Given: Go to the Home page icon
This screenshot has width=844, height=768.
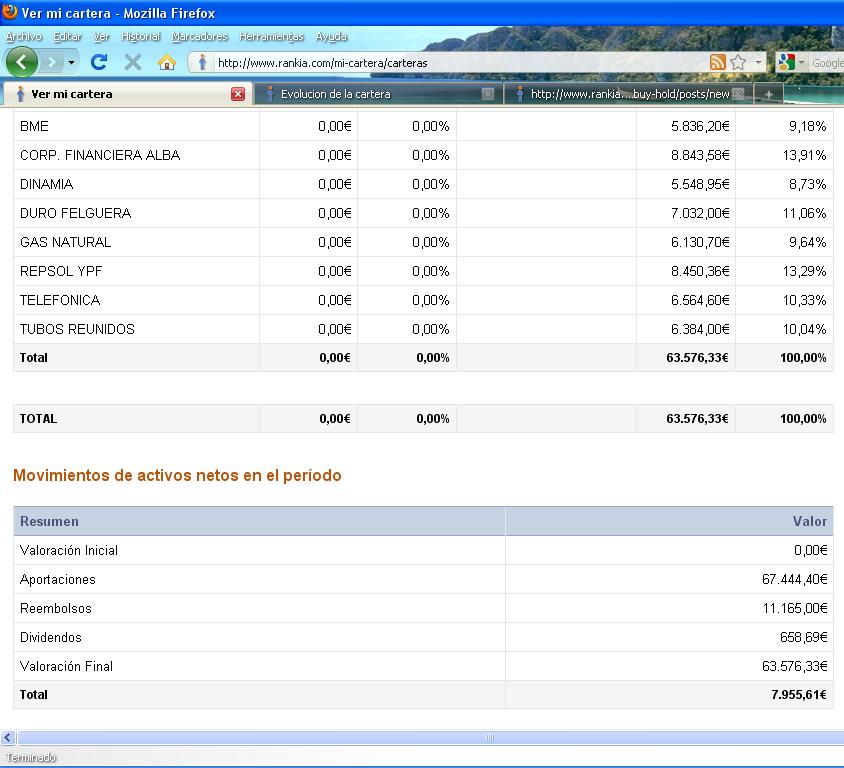Looking at the screenshot, I should tap(167, 62).
